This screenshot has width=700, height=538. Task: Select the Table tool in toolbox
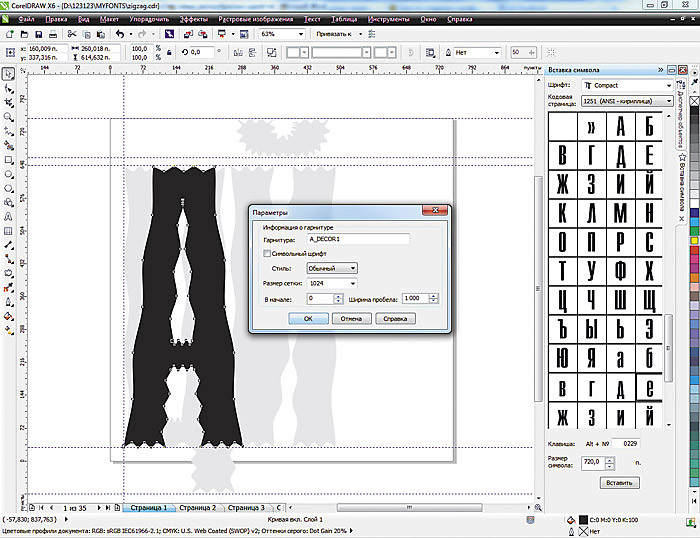(x=8, y=229)
